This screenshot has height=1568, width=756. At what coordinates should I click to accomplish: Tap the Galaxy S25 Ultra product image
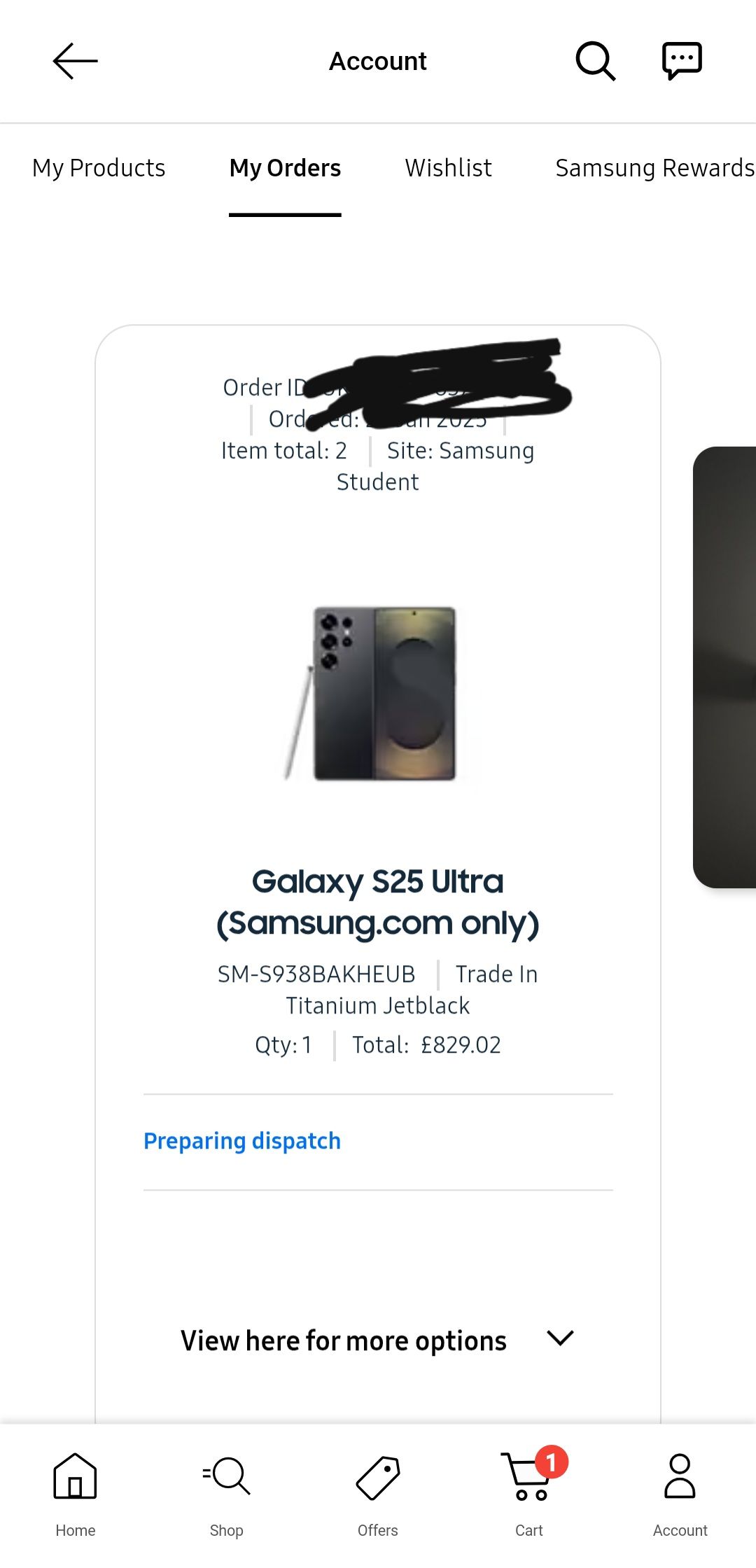pyautogui.click(x=377, y=693)
